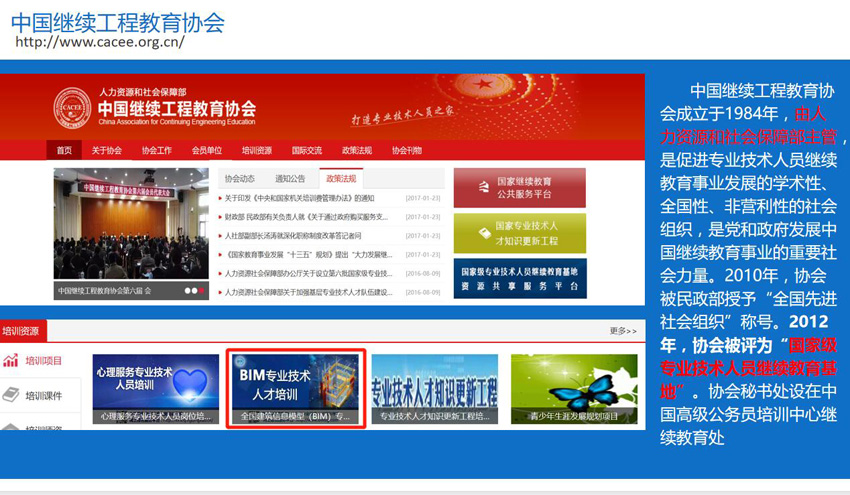Select the first white carousel dot
The height and width of the screenshot is (495, 850).
coord(188,291)
